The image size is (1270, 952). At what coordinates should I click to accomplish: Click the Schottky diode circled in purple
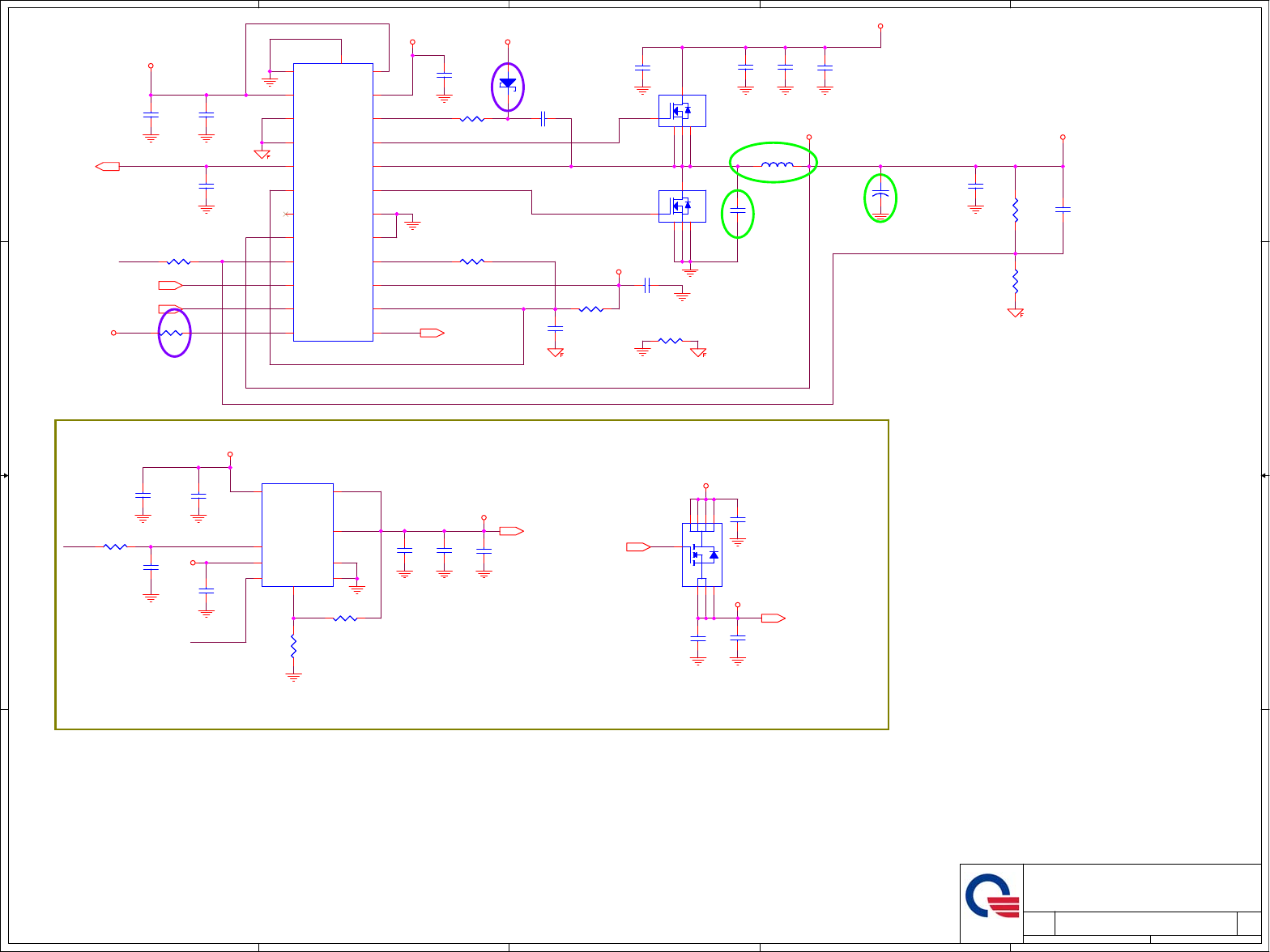(x=508, y=83)
